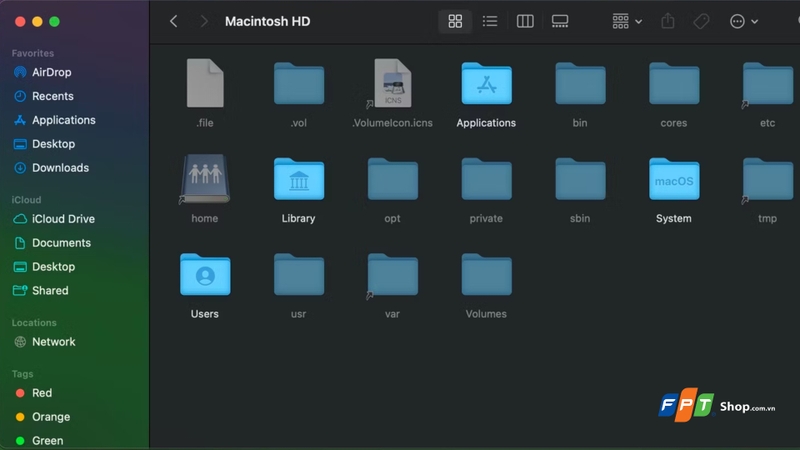Viewport: 800px width, 450px height.
Task: Open AirDrop in the sidebar
Action: [x=42, y=72]
